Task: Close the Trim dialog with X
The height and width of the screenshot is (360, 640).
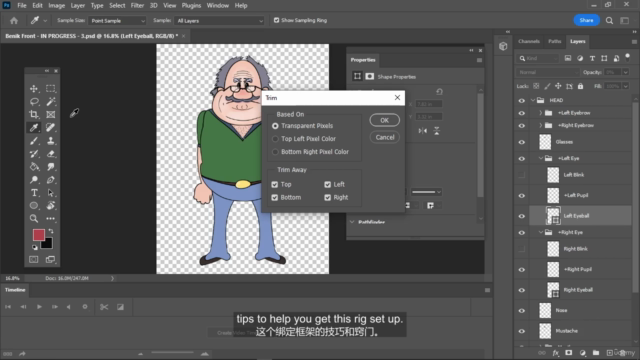Action: coord(397,98)
